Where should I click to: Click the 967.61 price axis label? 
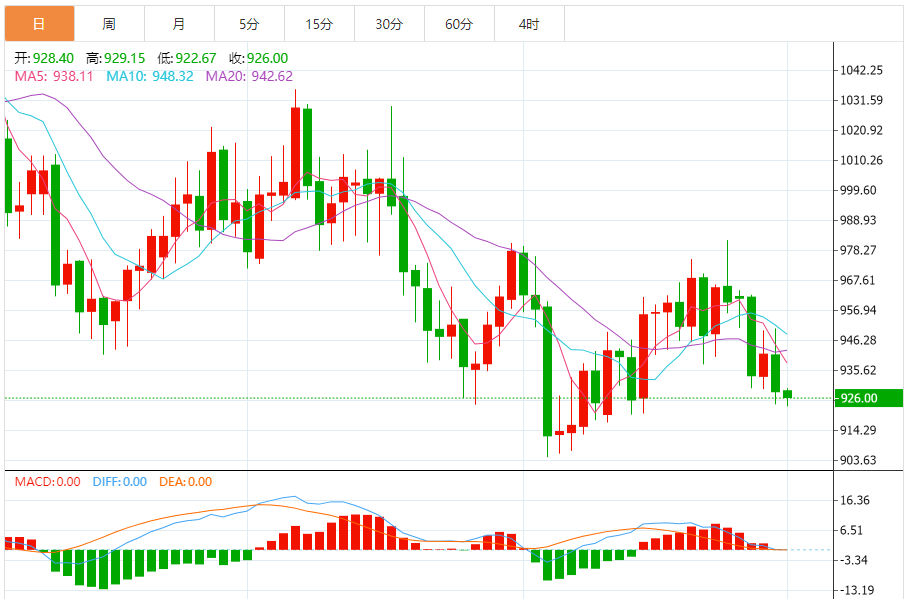(859, 280)
